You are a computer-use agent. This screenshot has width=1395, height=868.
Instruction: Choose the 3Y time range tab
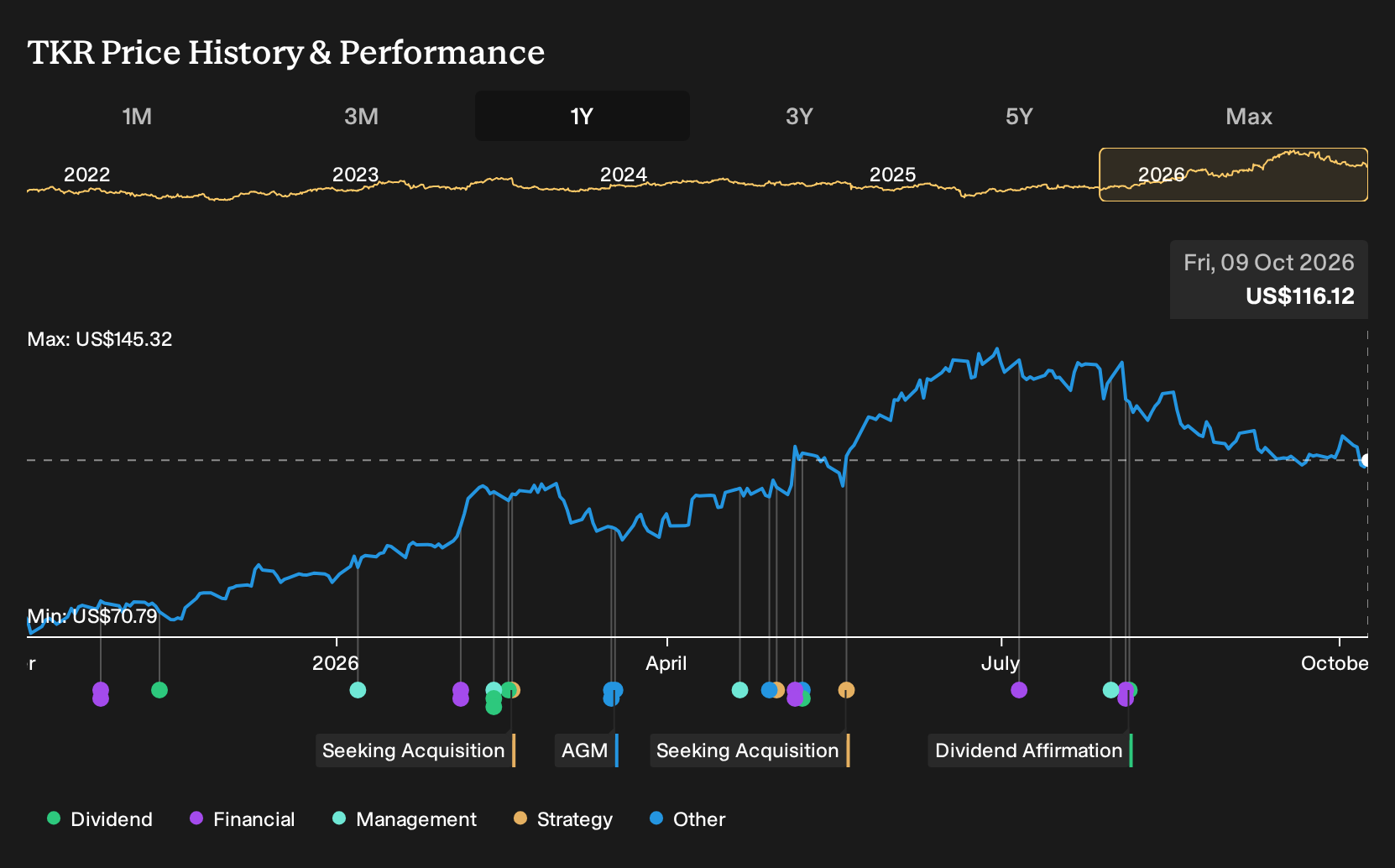(x=799, y=116)
